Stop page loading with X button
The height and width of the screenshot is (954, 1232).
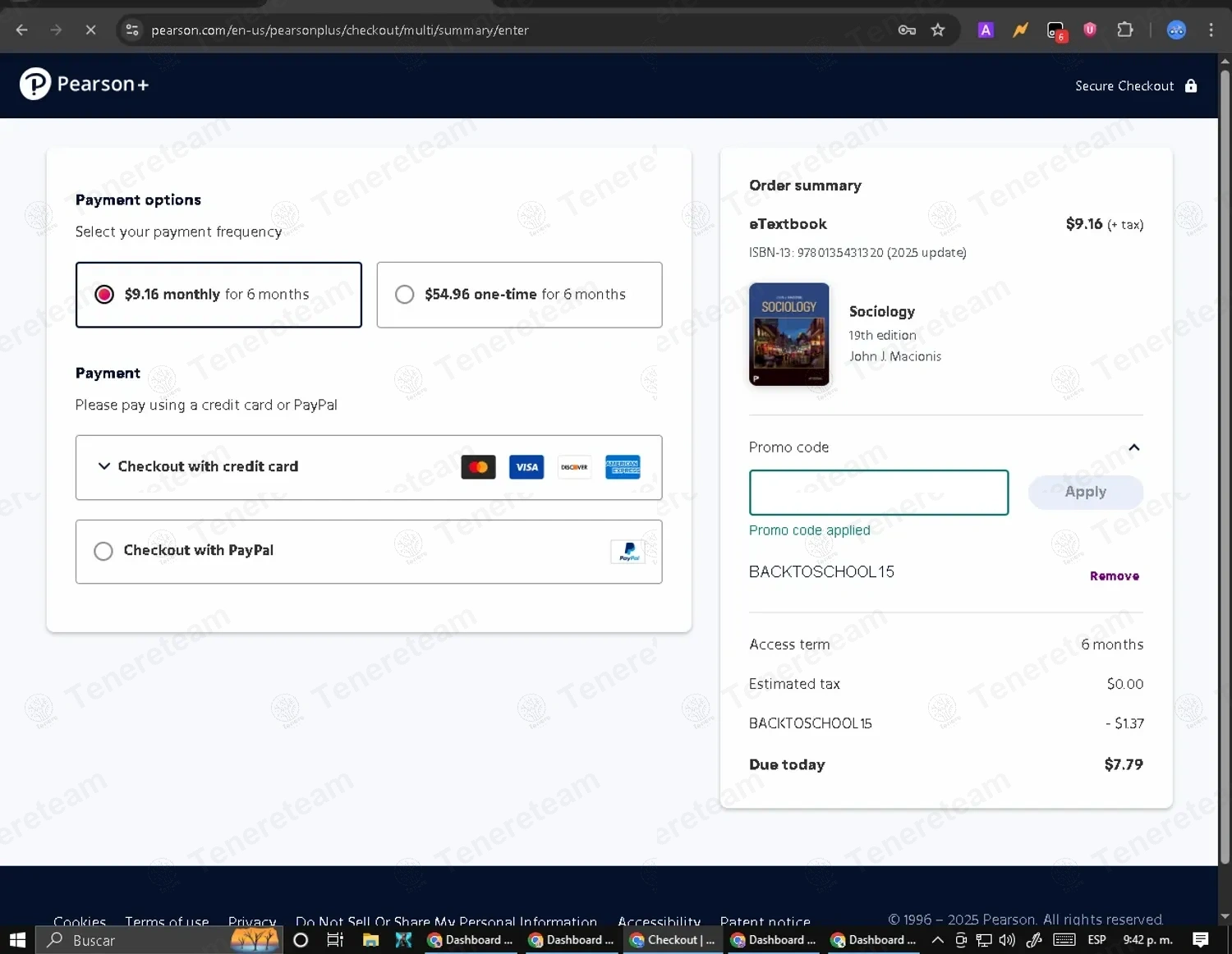click(90, 30)
